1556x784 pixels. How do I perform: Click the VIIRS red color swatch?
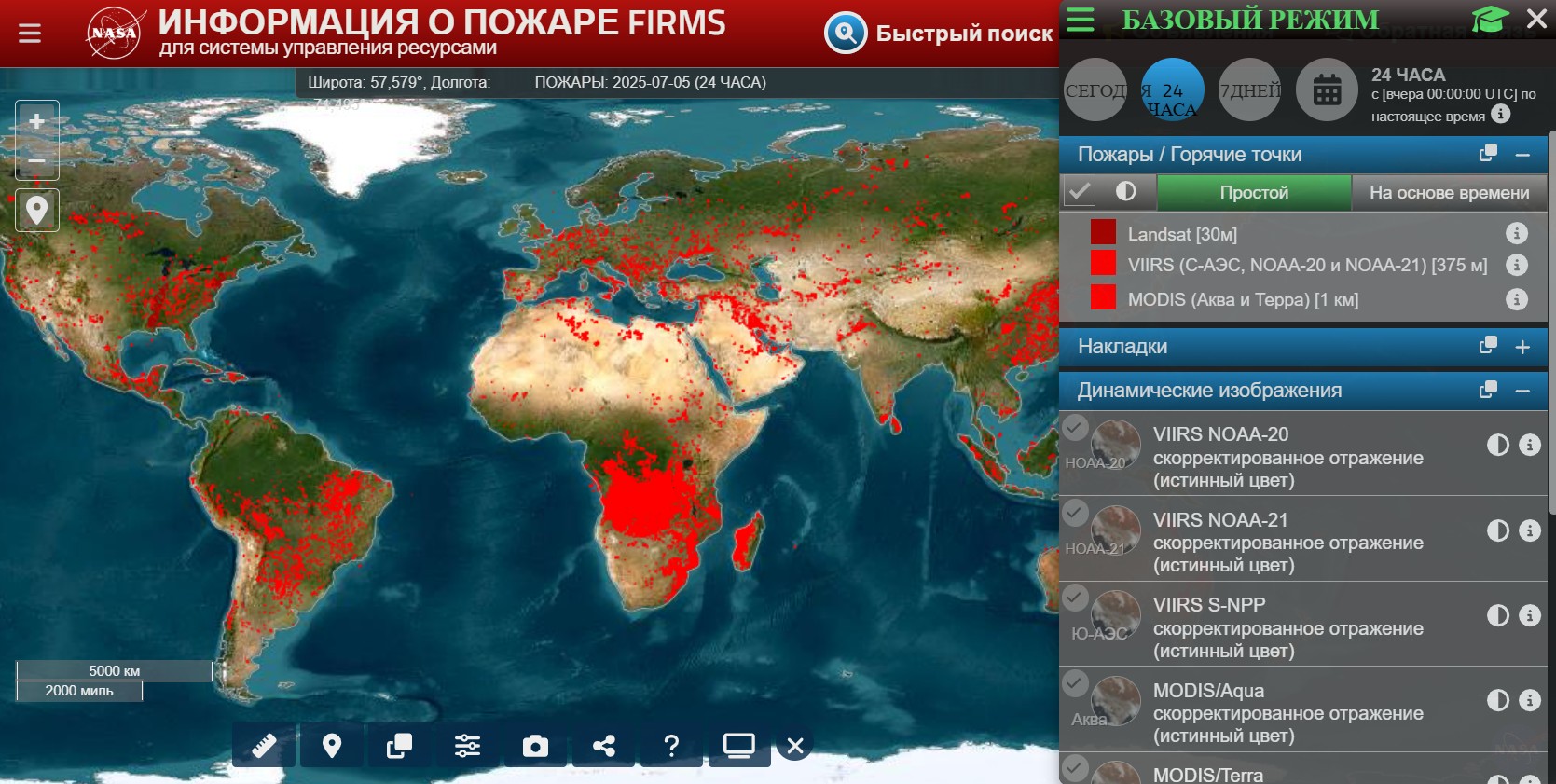coord(1103,263)
